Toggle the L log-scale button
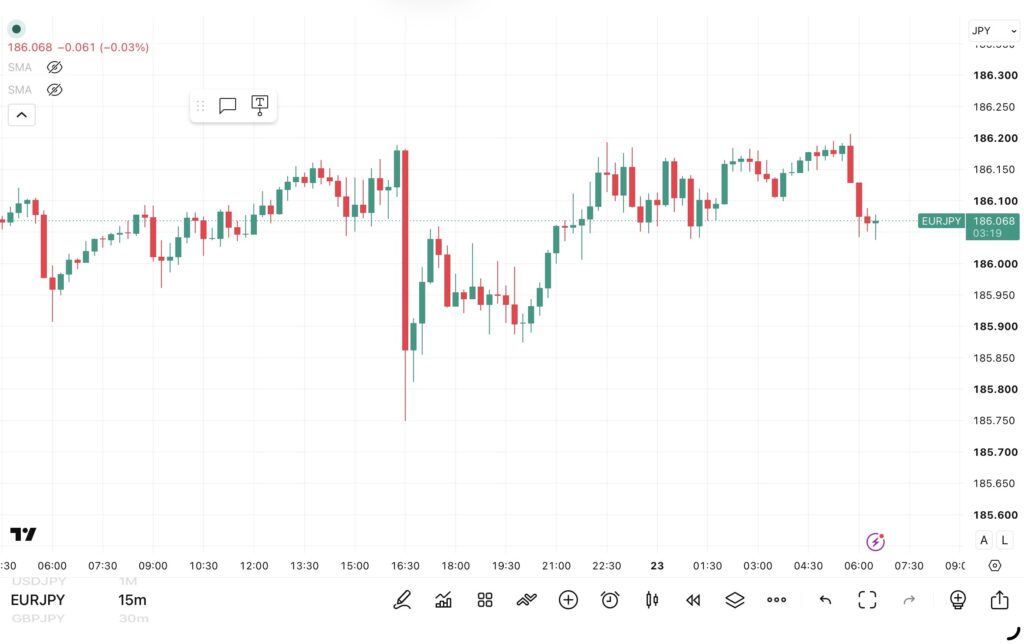Viewport: 1024px width, 644px height. [1004, 540]
